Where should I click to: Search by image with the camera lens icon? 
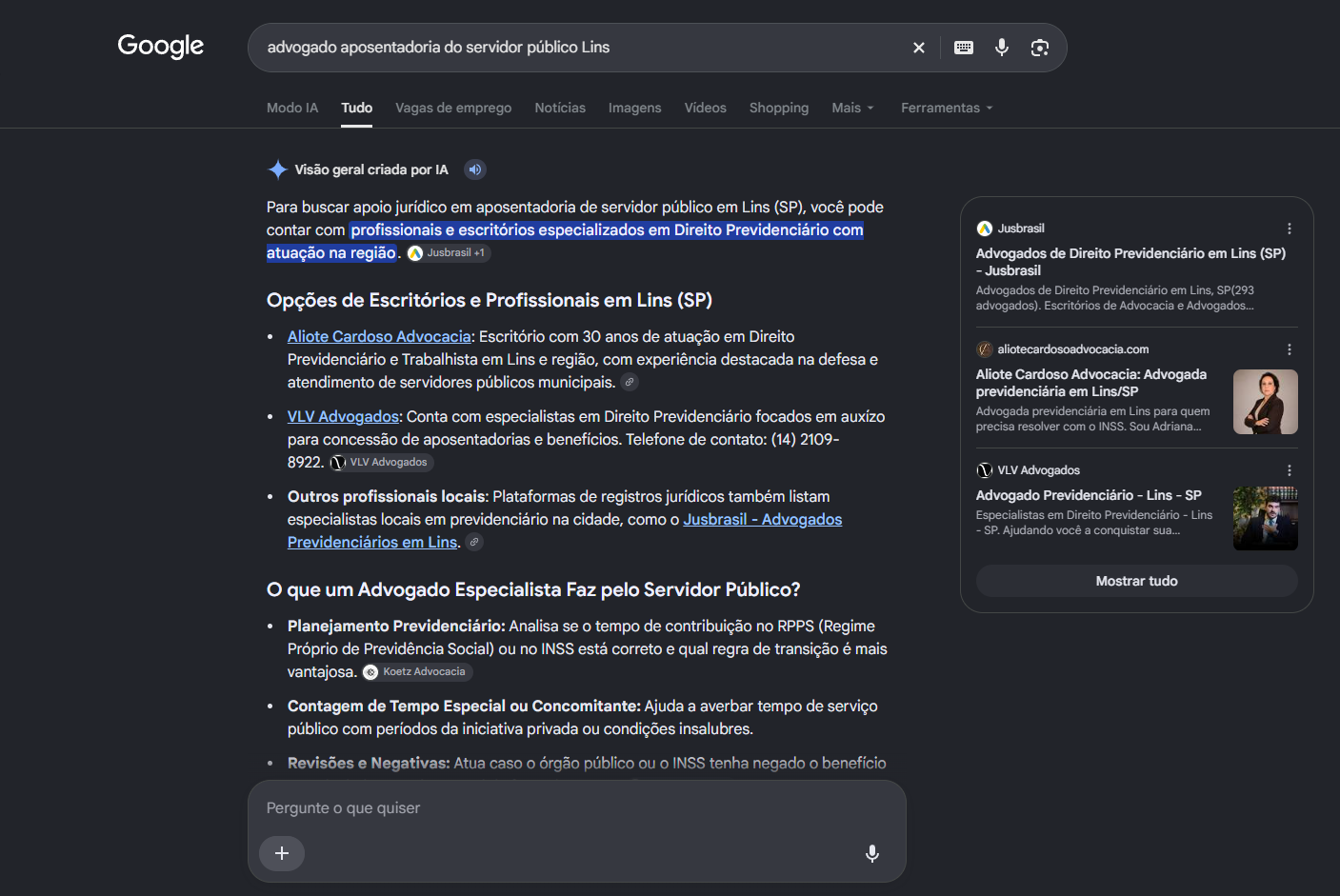click(x=1040, y=48)
